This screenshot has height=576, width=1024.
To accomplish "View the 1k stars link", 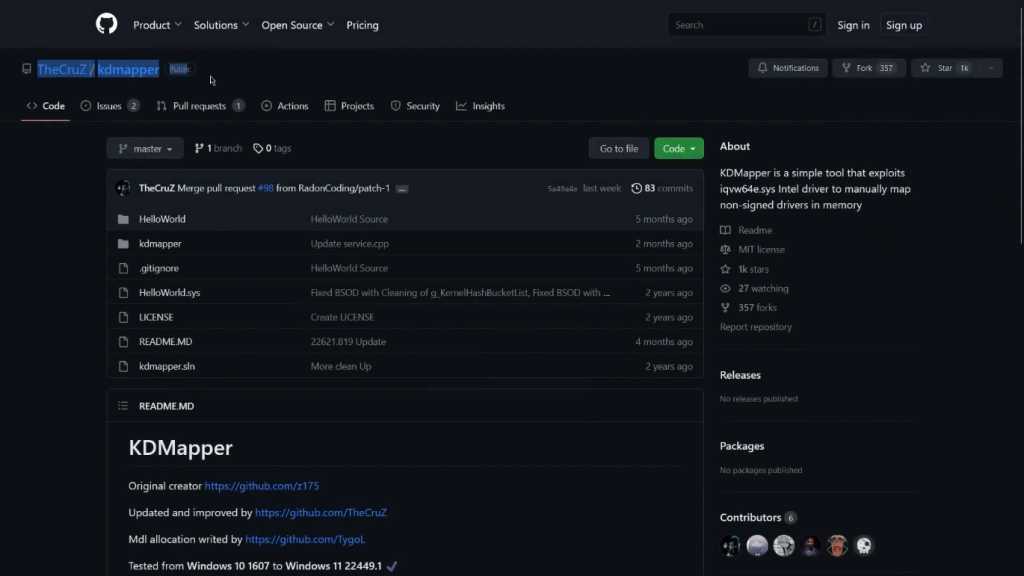I will coord(744,269).
